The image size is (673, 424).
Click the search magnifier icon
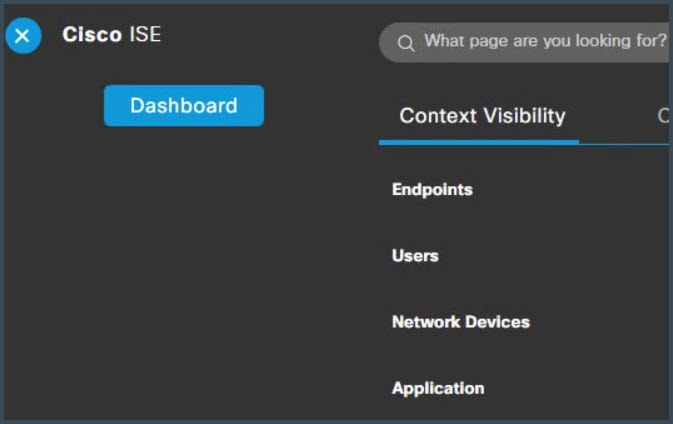pos(406,43)
